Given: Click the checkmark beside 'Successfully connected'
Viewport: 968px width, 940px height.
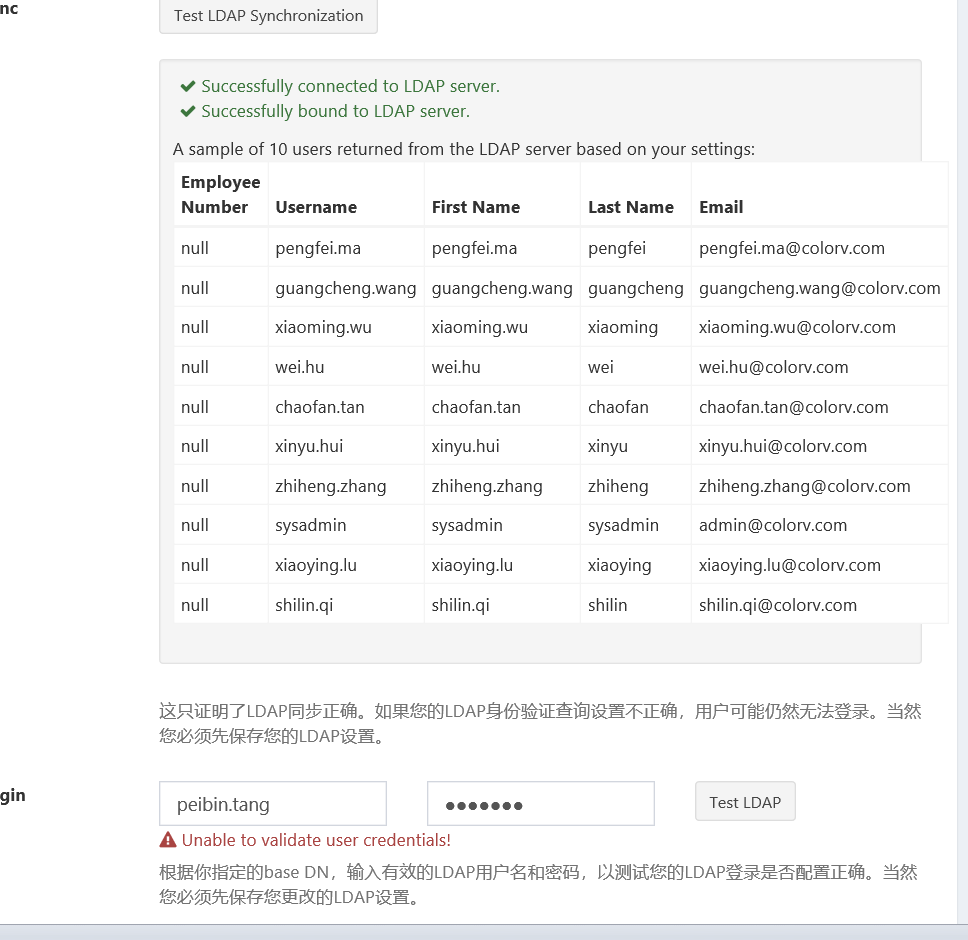Looking at the screenshot, I should [x=188, y=86].
